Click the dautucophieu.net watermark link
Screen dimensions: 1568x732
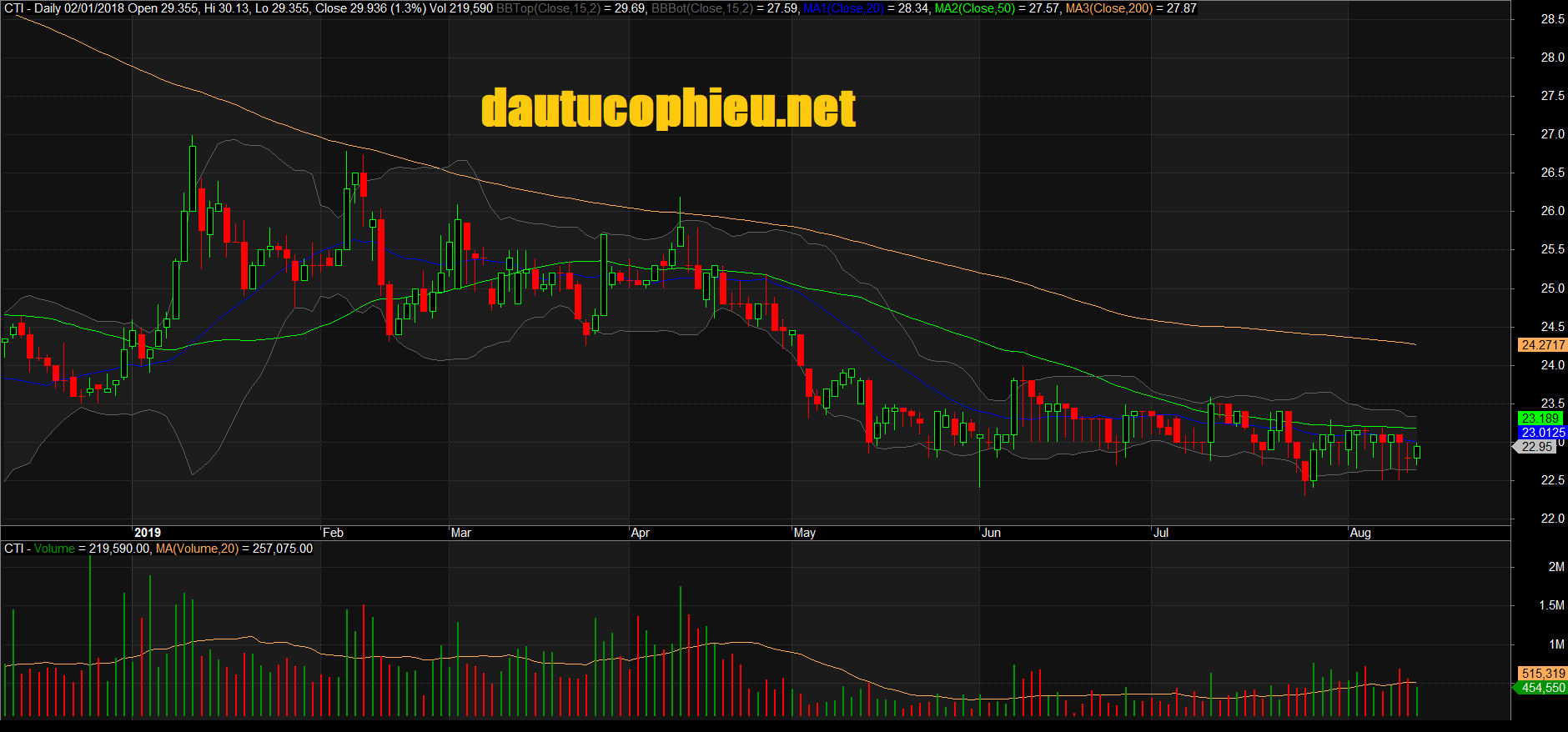coord(668,109)
